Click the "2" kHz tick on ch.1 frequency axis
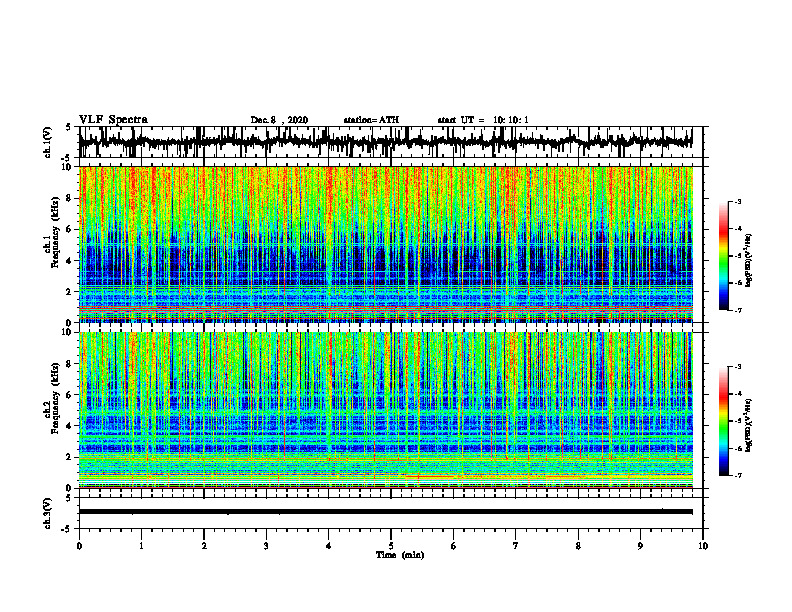Screen dimensions: 792x612 [70, 291]
